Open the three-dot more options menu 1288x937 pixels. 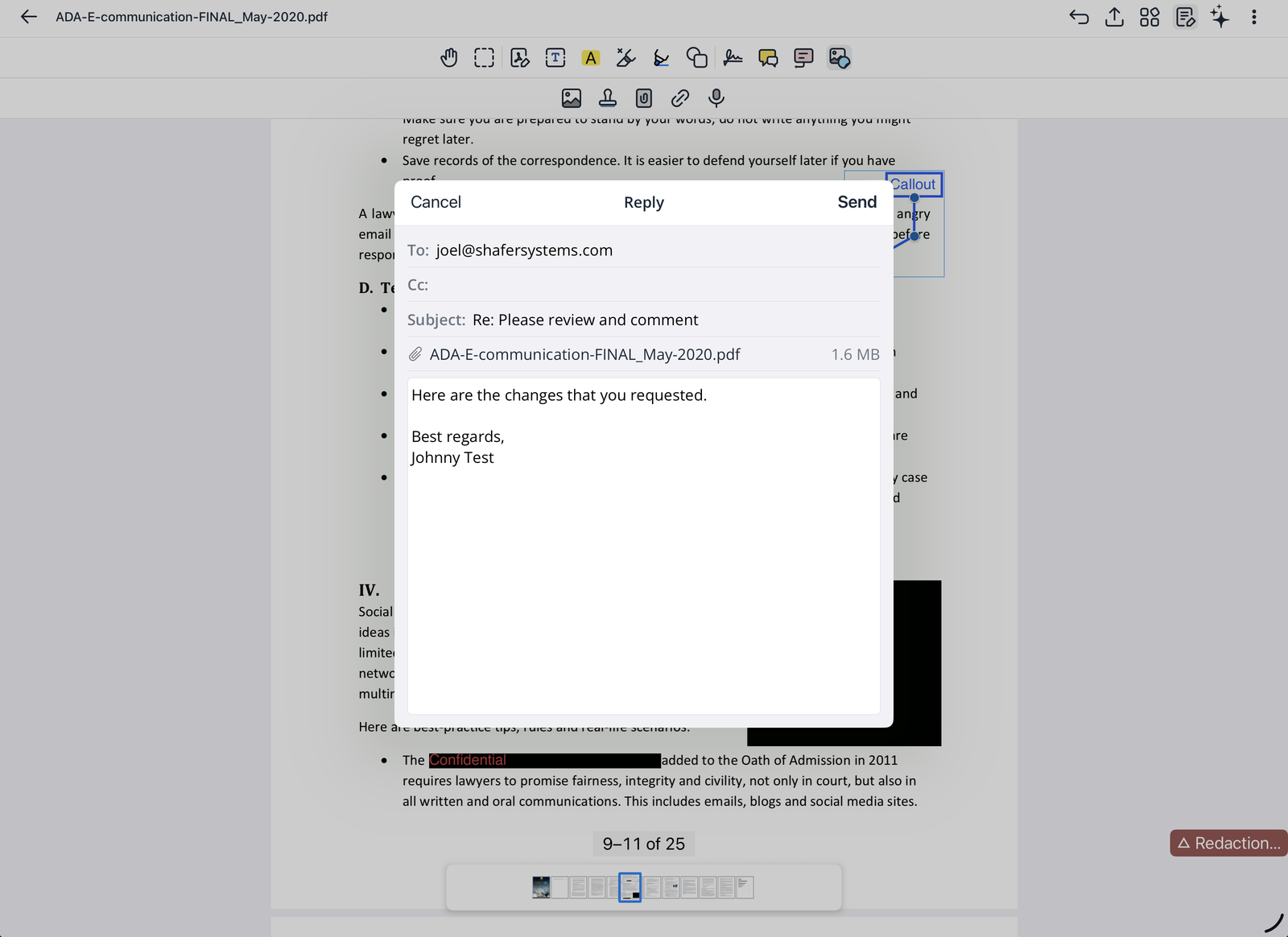point(1253,17)
